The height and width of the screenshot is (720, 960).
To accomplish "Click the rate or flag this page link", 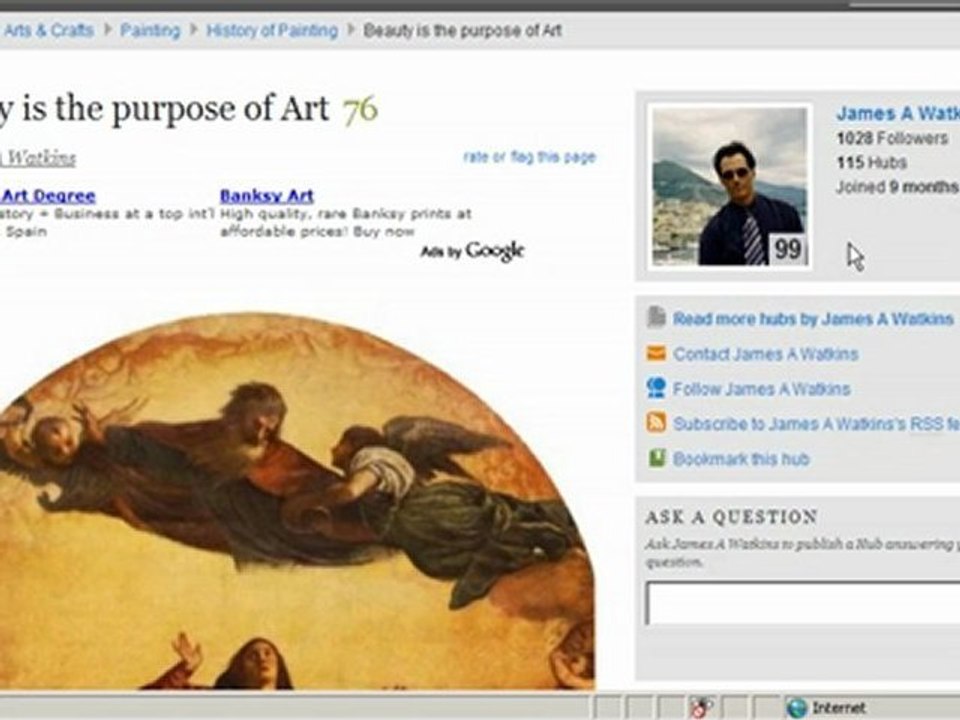I will pyautogui.click(x=530, y=157).
